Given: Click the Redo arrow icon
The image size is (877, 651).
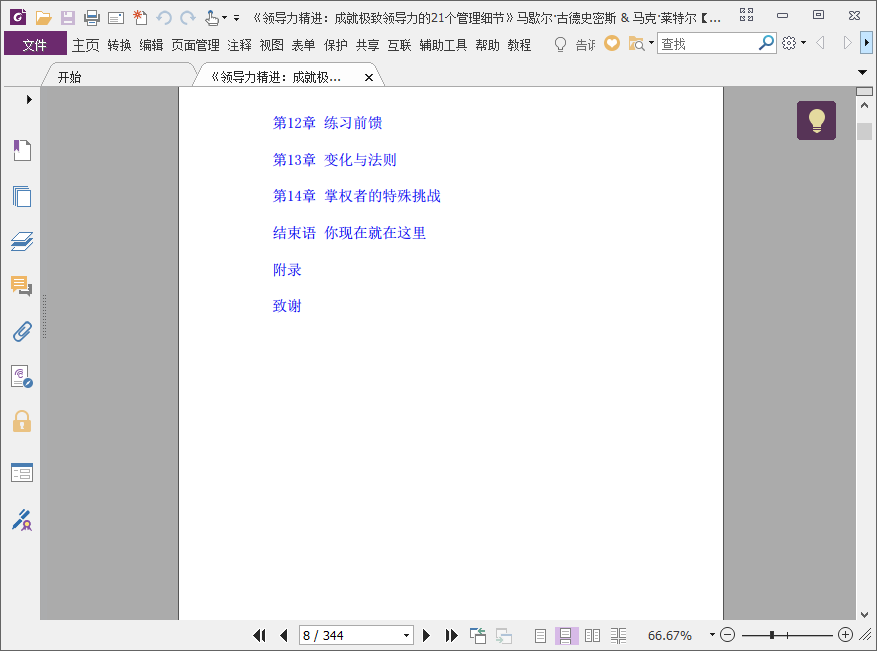Looking at the screenshot, I should (x=188, y=18).
